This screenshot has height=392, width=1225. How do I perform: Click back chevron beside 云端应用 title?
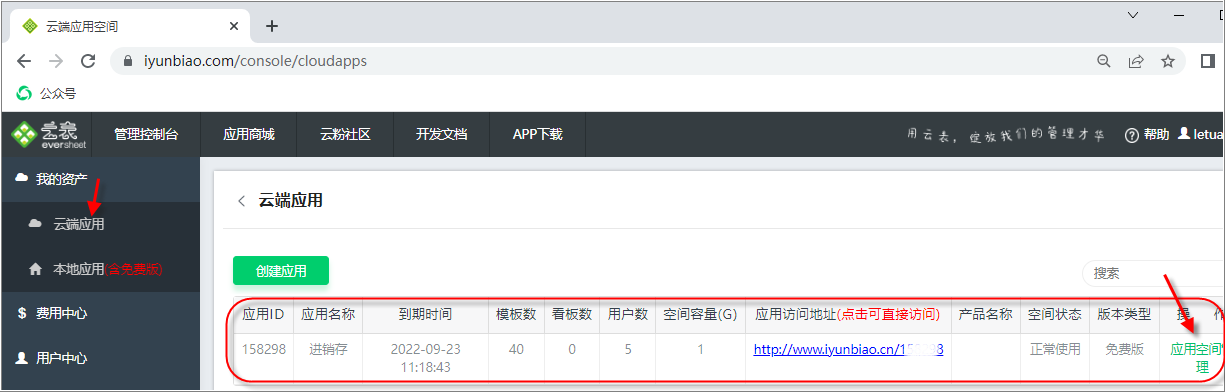click(241, 201)
